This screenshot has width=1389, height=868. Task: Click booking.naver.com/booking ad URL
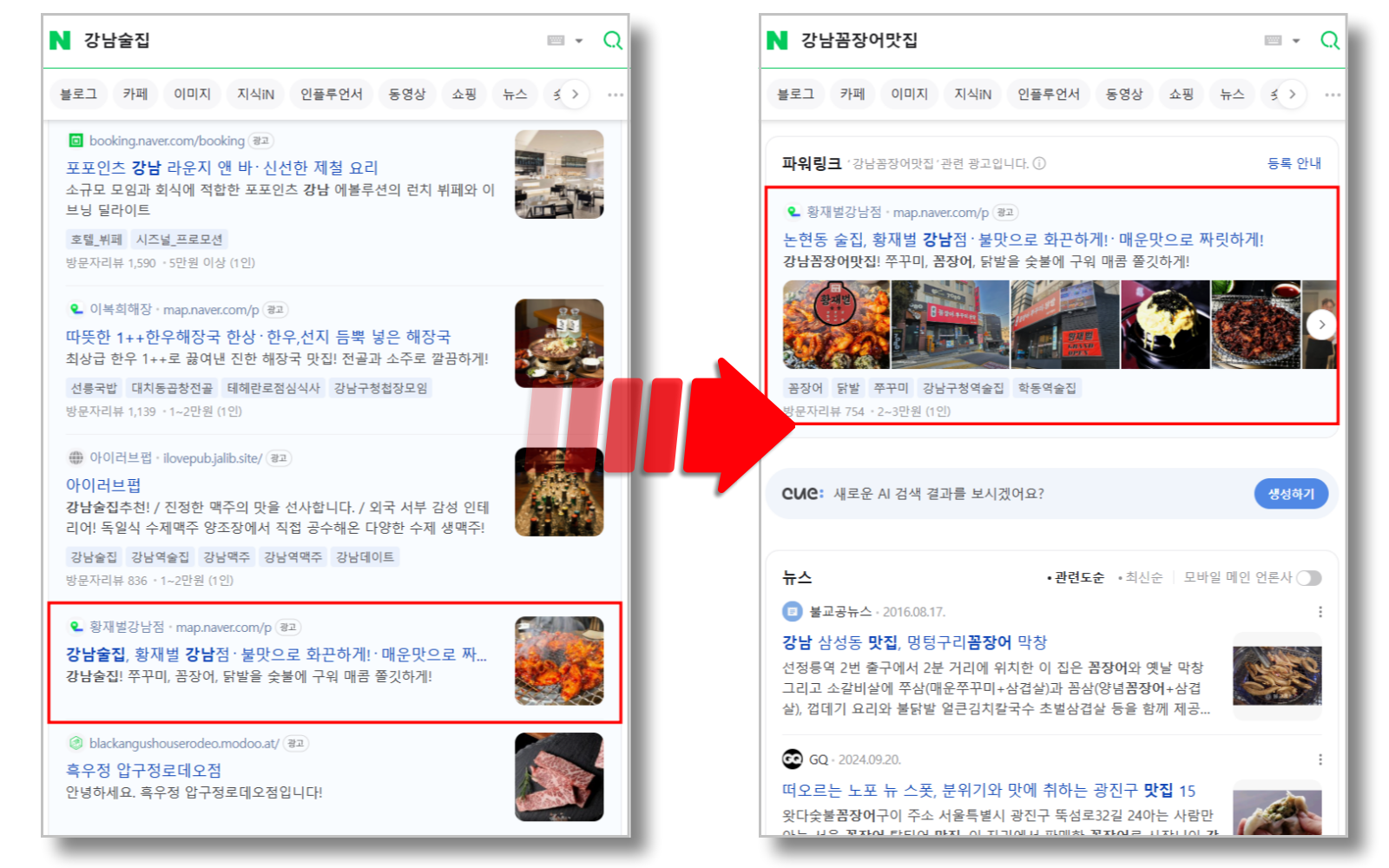tap(167, 141)
